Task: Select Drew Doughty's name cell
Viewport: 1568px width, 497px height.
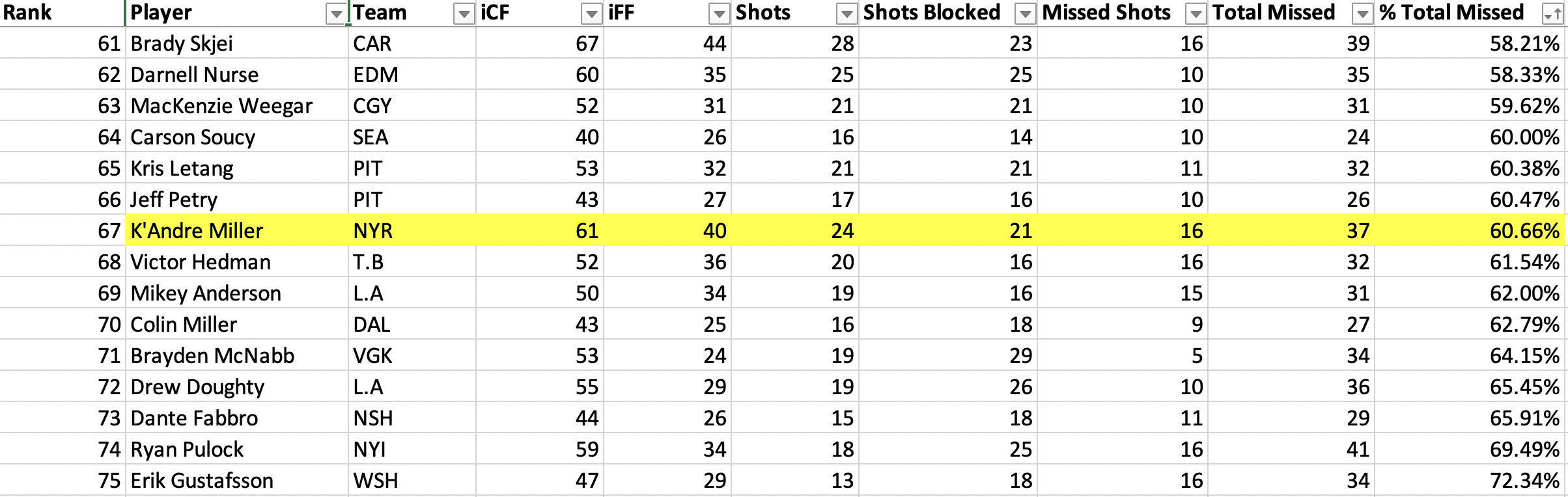Action: (x=236, y=386)
